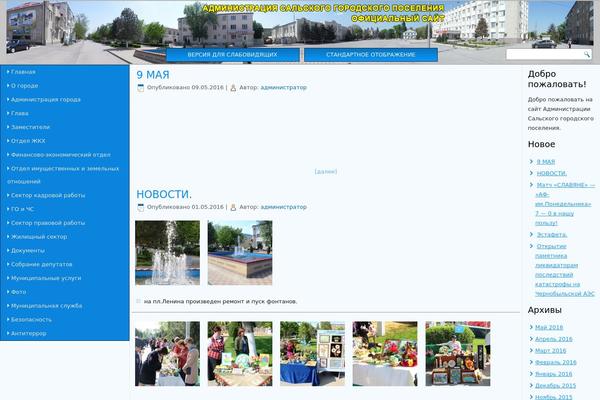
Task: Go to Администрация города page
Action: click(x=46, y=100)
